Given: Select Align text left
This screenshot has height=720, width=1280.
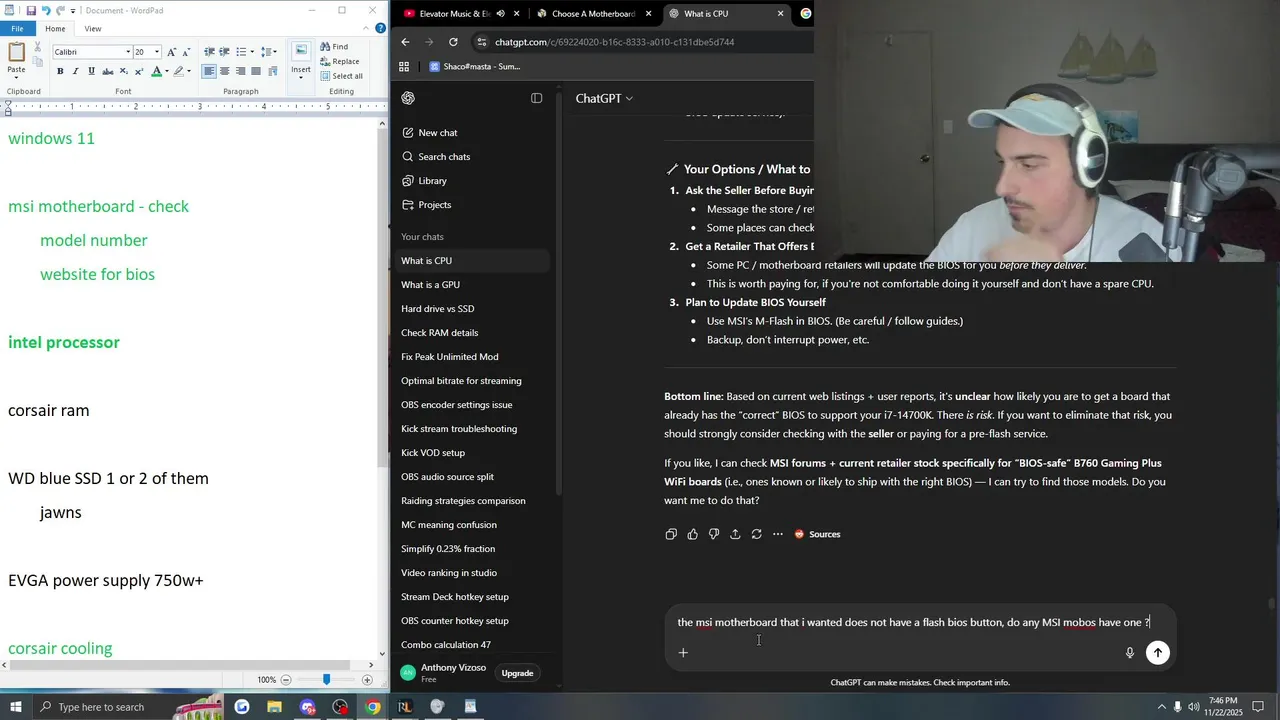Looking at the screenshot, I should click(209, 71).
